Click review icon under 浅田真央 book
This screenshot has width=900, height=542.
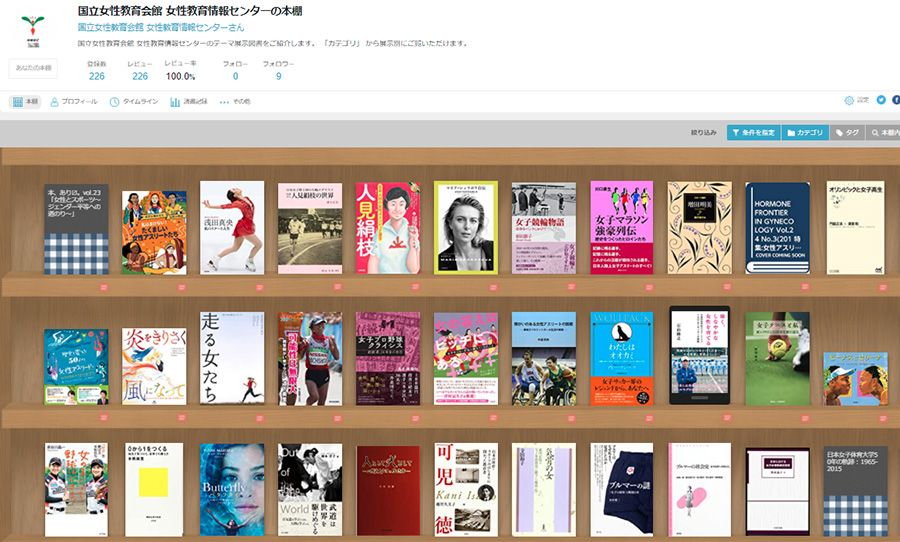click(259, 287)
